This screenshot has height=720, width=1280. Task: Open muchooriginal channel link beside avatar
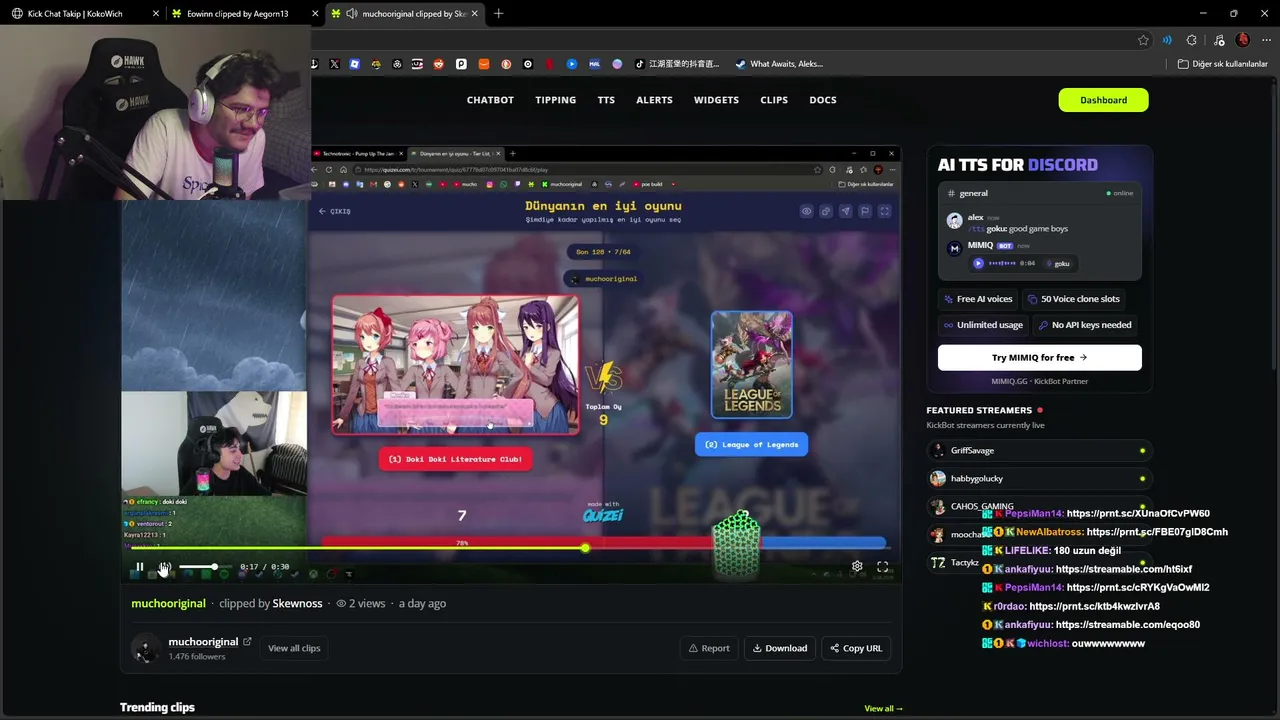click(x=203, y=642)
